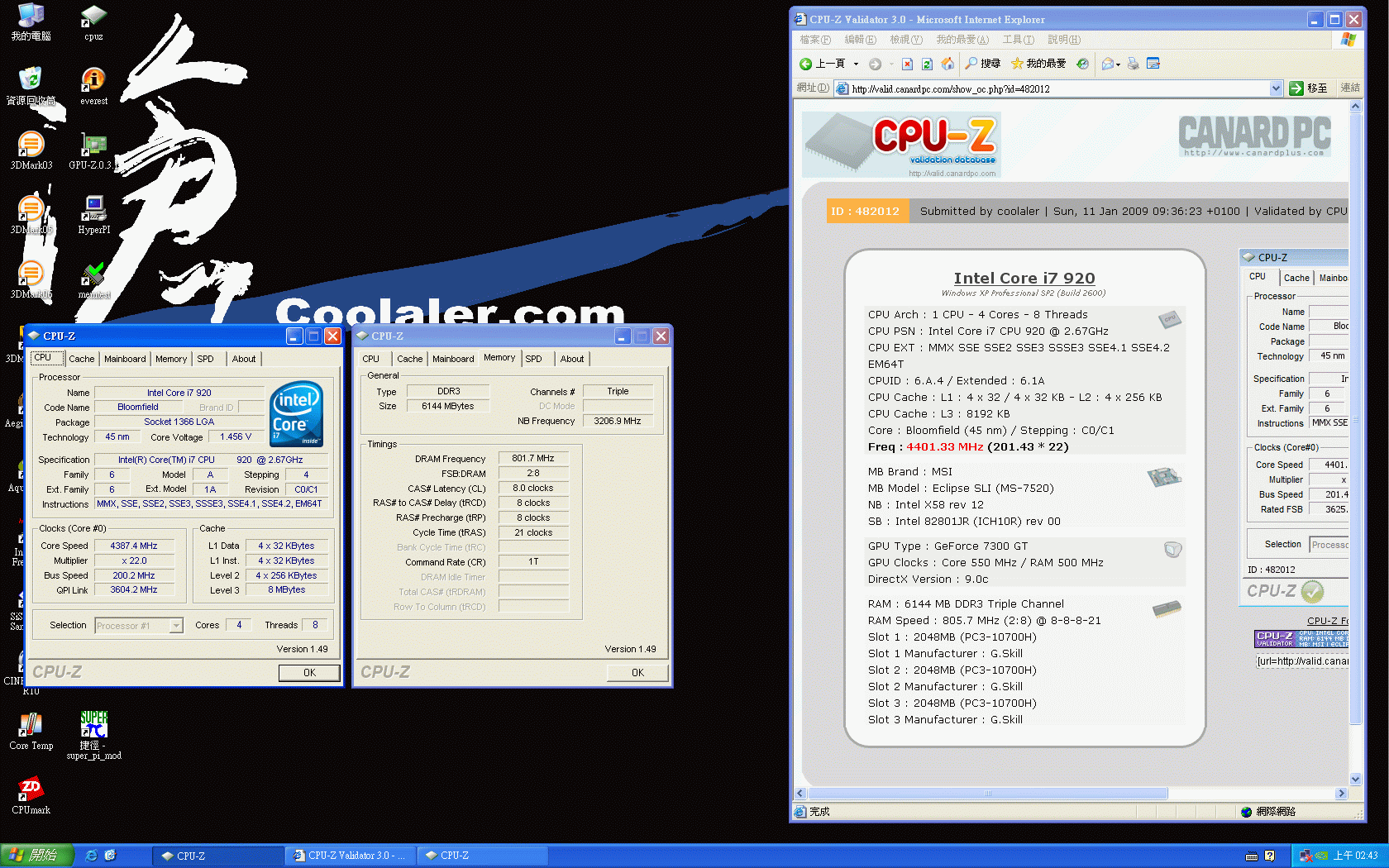
Task: Switch to Memory tab in left CPU-Z window
Action: pyautogui.click(x=171, y=359)
